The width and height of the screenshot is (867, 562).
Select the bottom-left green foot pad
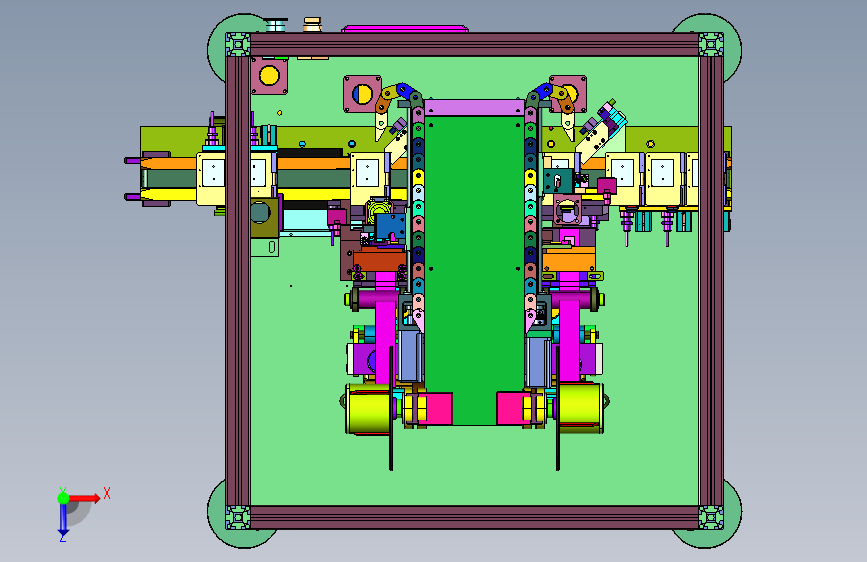pos(218,525)
